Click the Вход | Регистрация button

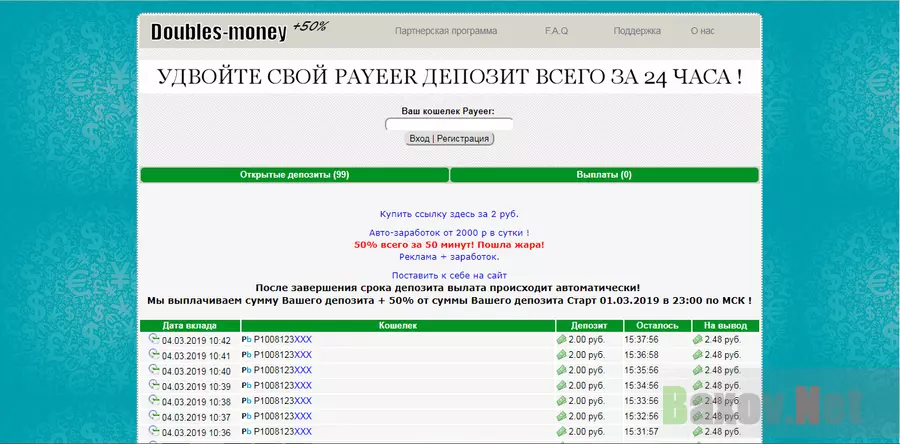coord(449,139)
